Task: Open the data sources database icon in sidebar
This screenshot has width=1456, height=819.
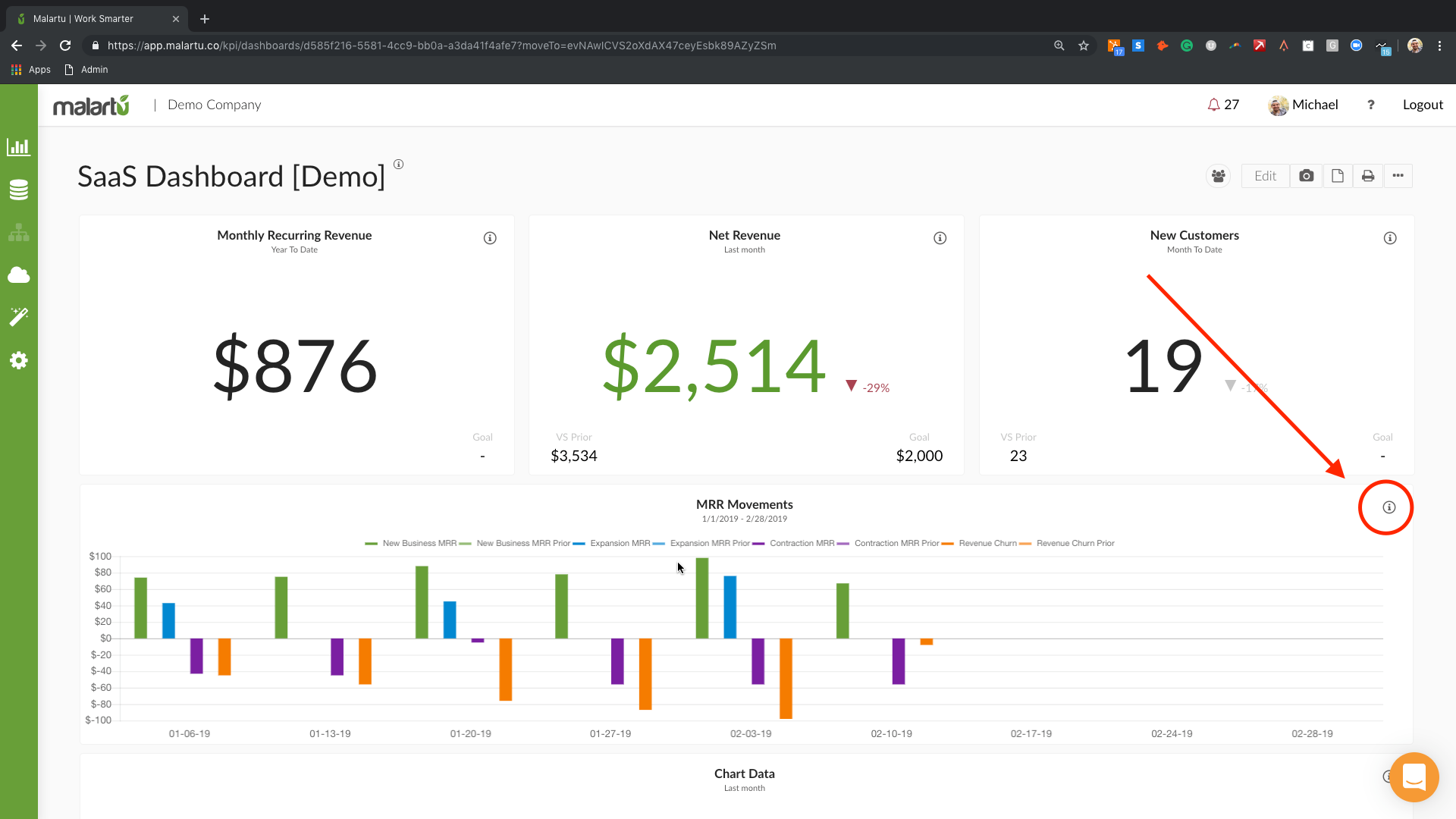Action: click(x=18, y=190)
